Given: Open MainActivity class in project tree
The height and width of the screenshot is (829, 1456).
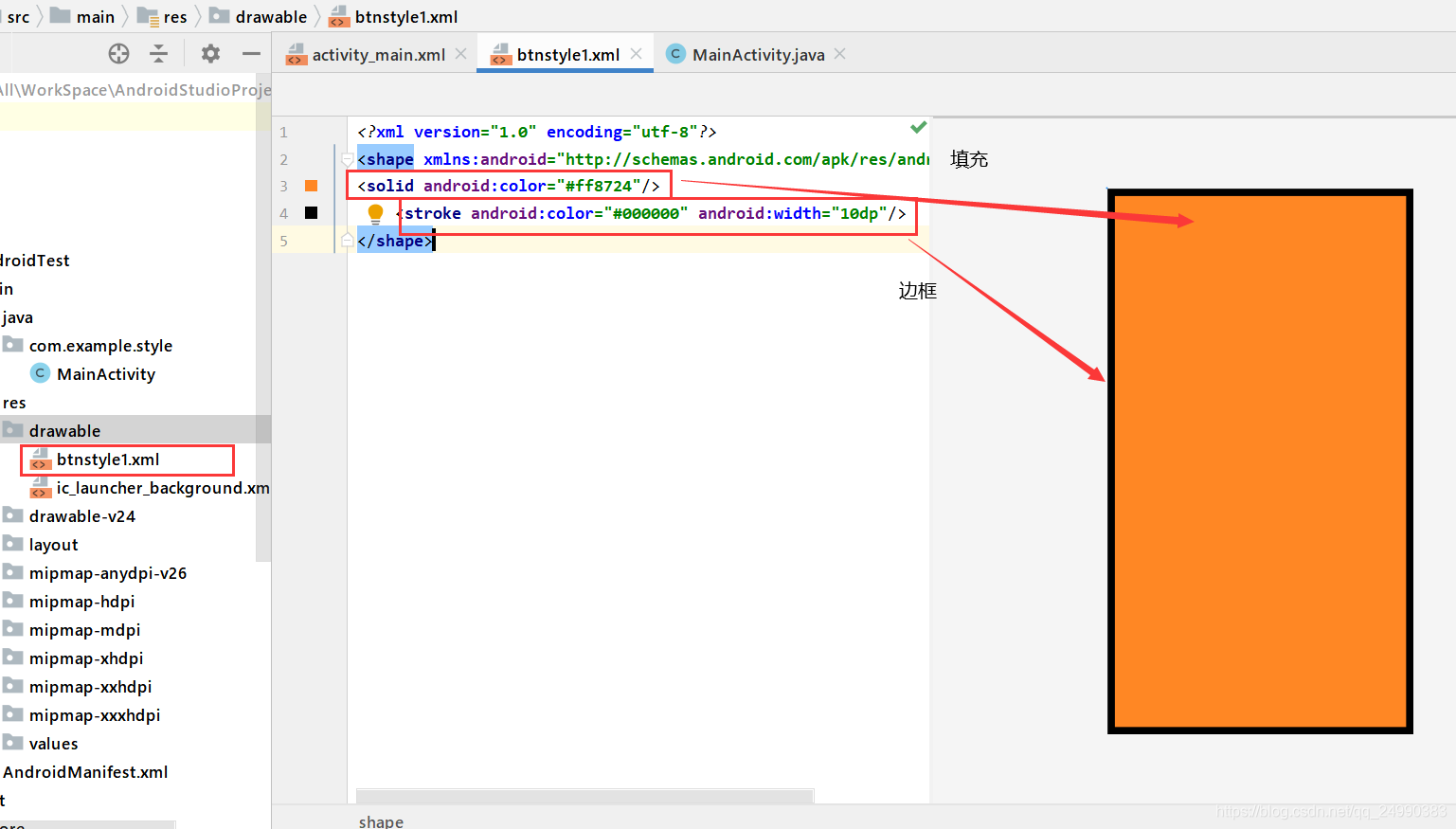Looking at the screenshot, I should (106, 374).
